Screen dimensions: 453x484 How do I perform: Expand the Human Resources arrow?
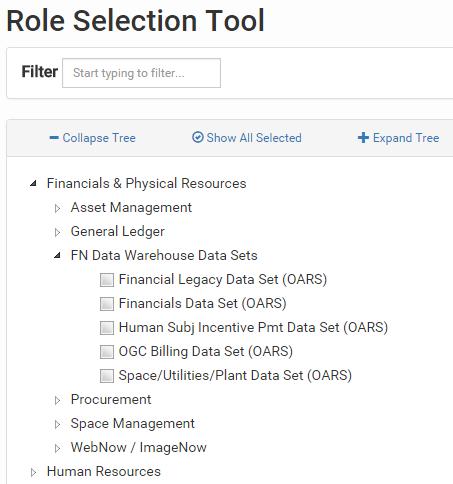[x=33, y=472]
